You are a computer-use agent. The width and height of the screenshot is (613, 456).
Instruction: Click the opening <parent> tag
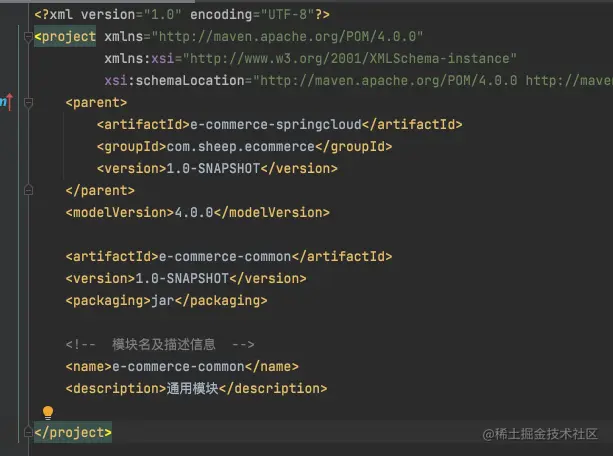(96, 102)
